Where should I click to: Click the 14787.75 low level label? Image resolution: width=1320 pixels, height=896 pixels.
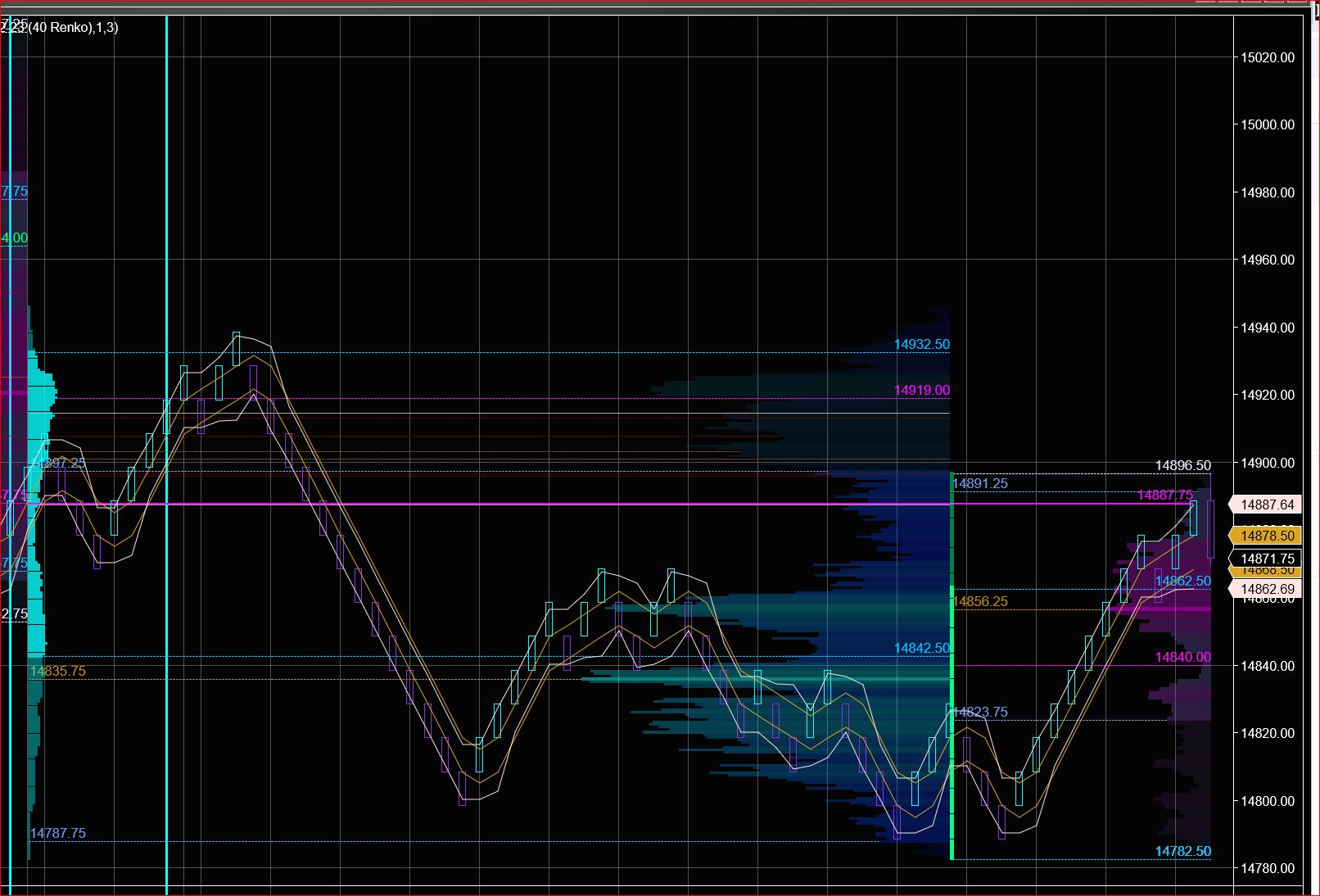coord(57,833)
